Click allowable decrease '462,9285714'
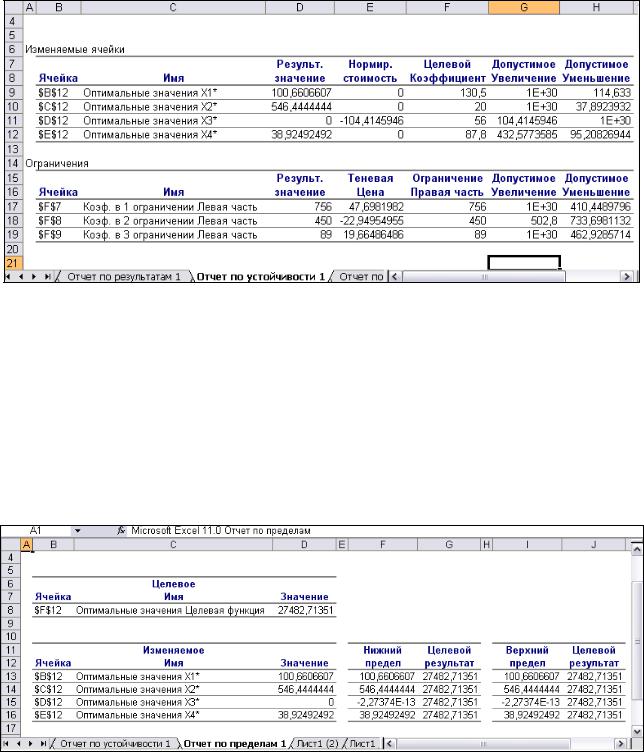 click(x=600, y=235)
